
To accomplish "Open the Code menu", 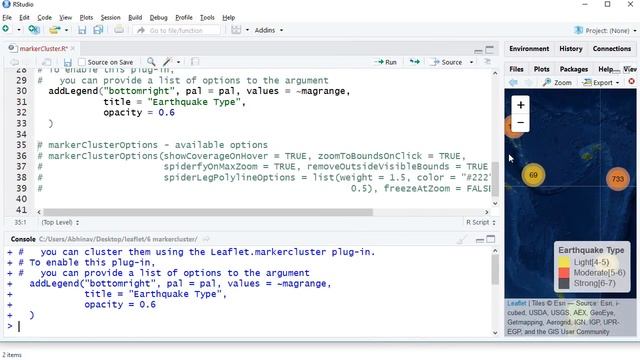I will (44, 18).
